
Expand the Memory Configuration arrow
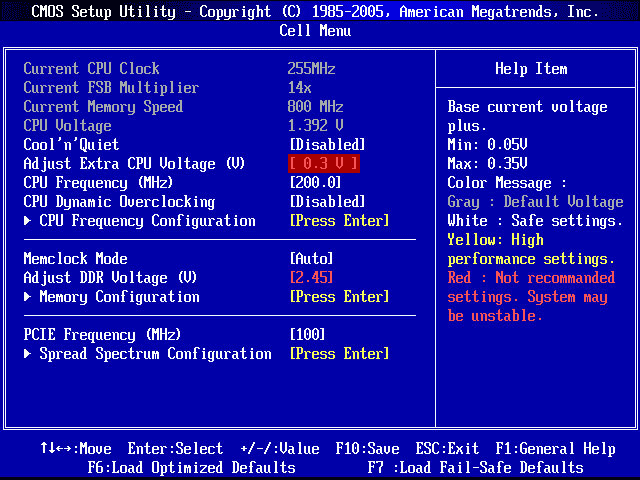(27, 297)
